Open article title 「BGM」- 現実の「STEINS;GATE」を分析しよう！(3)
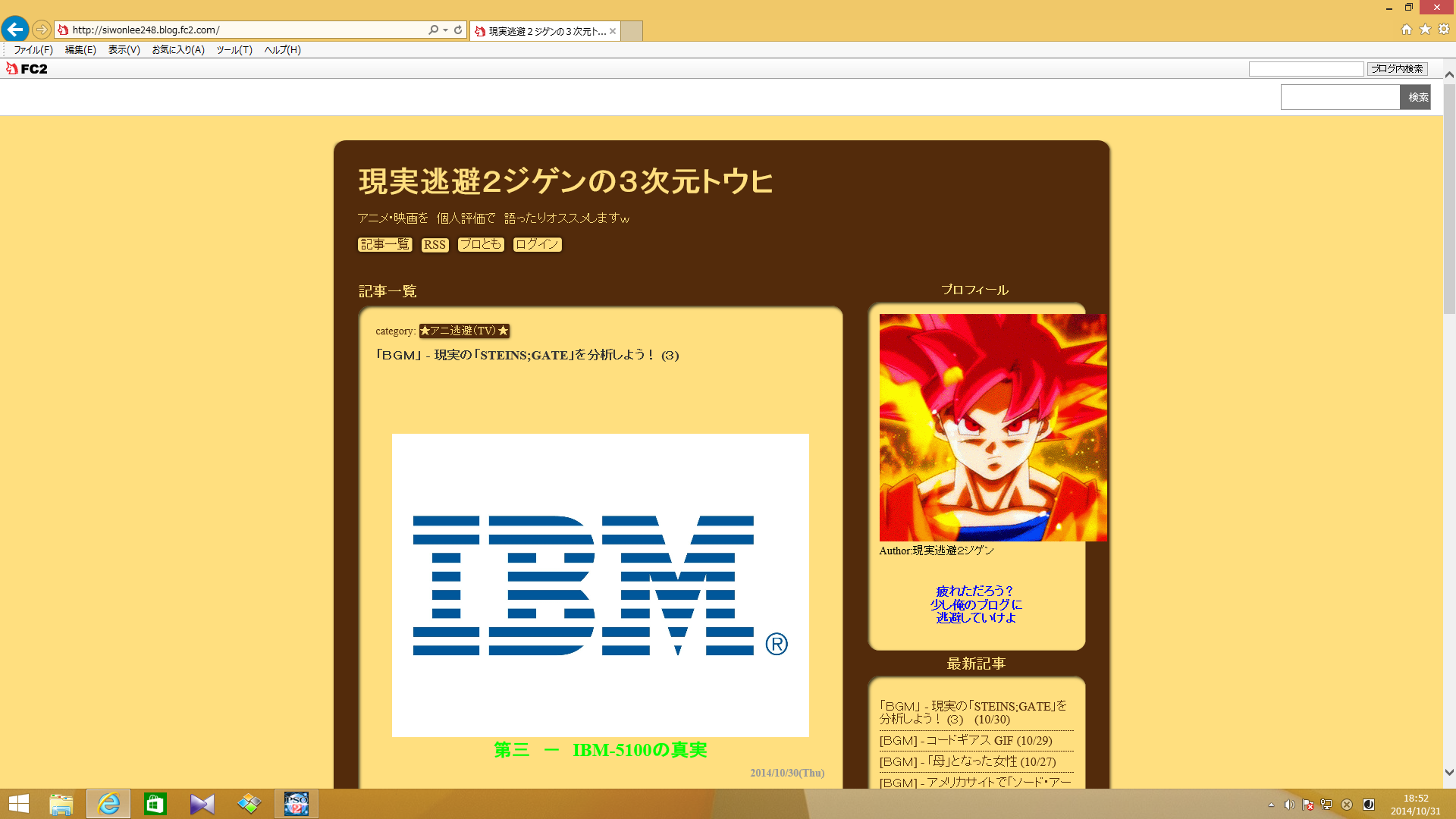Screen dimensions: 1456x819 [x=527, y=355]
